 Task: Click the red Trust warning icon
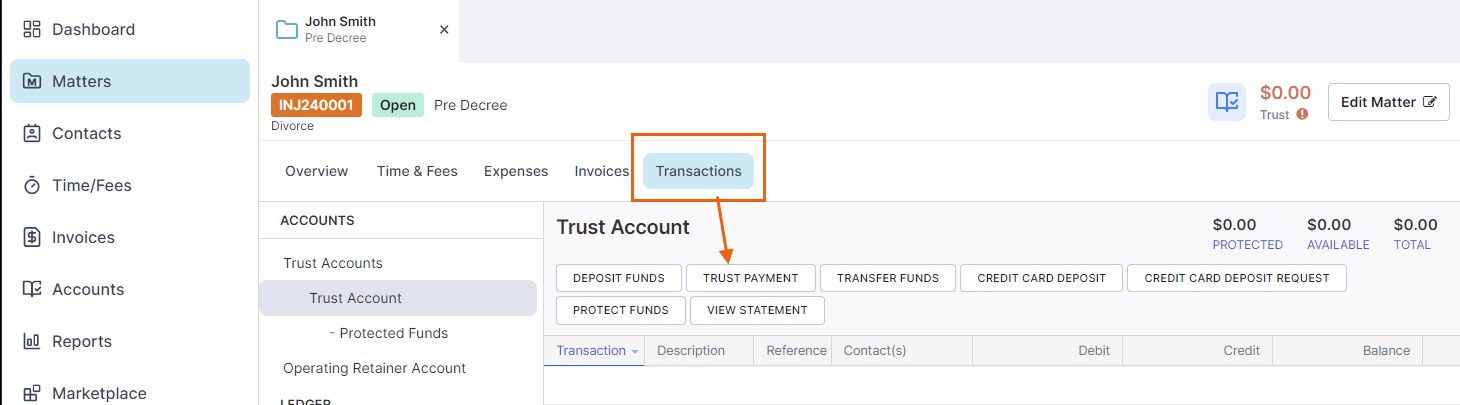tap(1302, 115)
